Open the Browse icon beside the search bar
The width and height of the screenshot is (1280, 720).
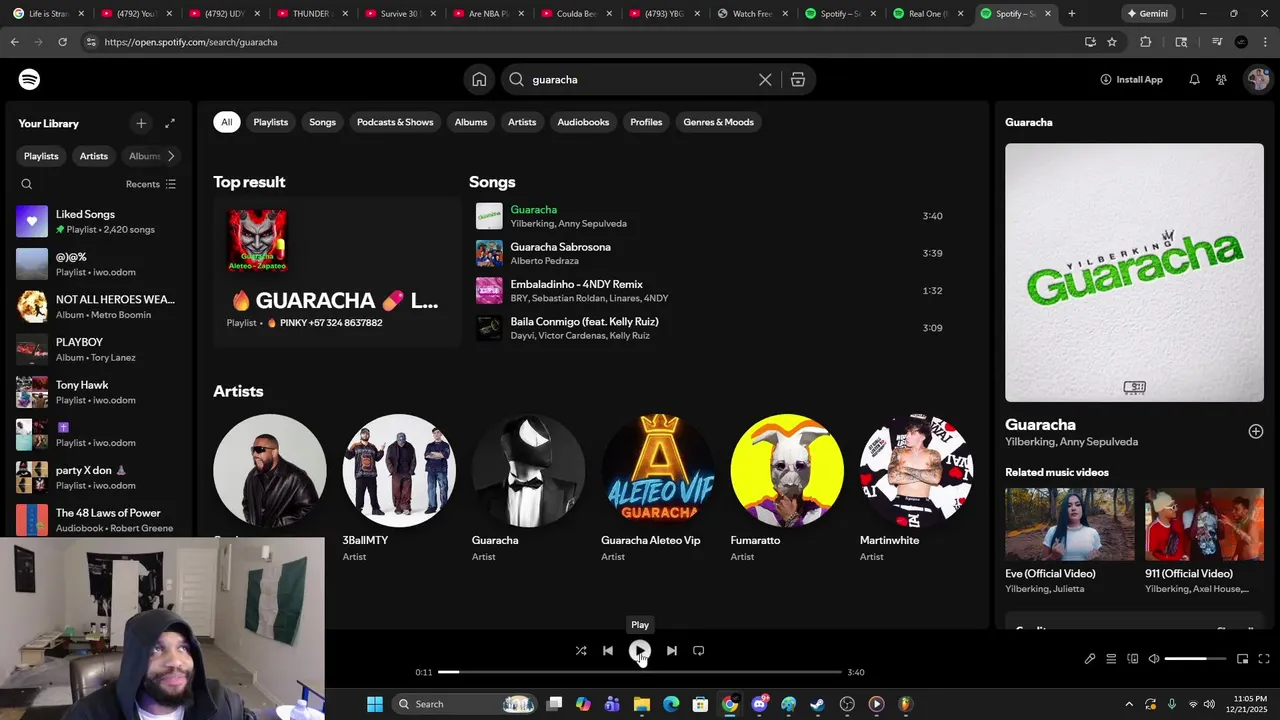[x=798, y=79]
